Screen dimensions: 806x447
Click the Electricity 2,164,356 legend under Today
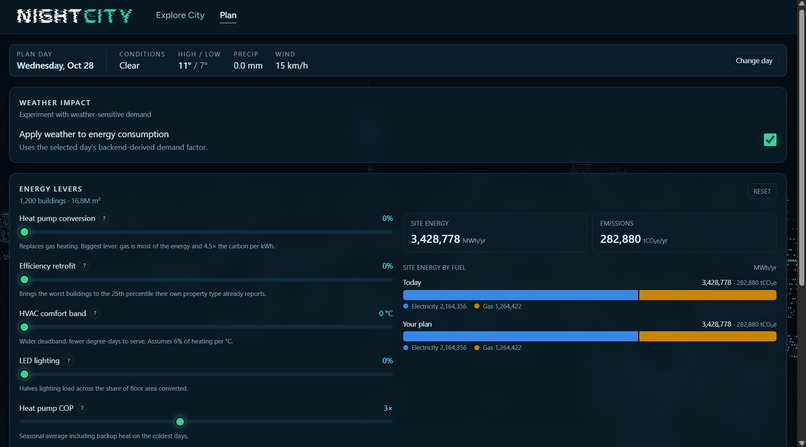click(435, 306)
